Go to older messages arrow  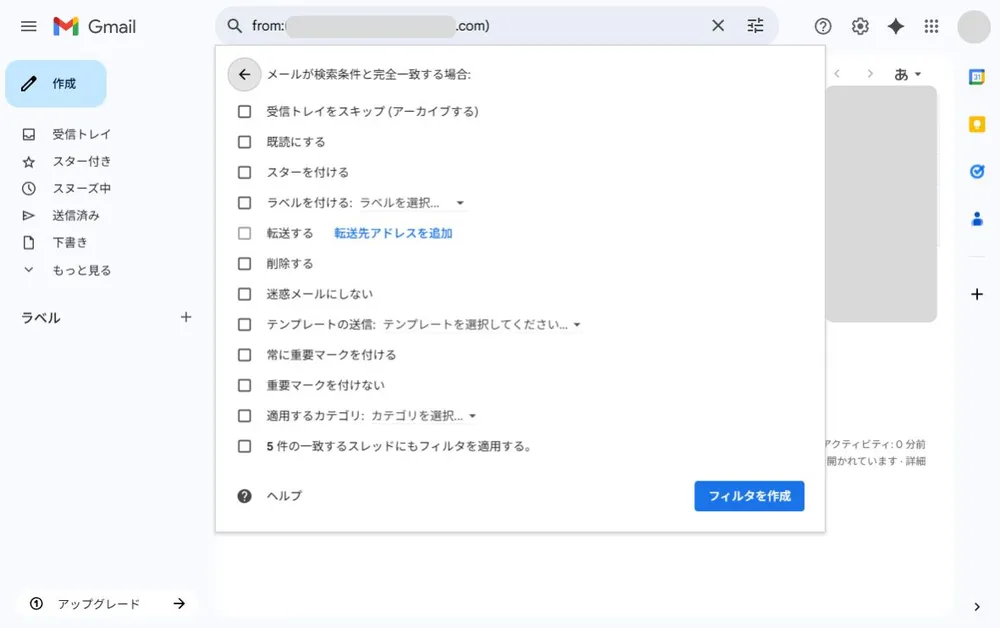point(869,74)
